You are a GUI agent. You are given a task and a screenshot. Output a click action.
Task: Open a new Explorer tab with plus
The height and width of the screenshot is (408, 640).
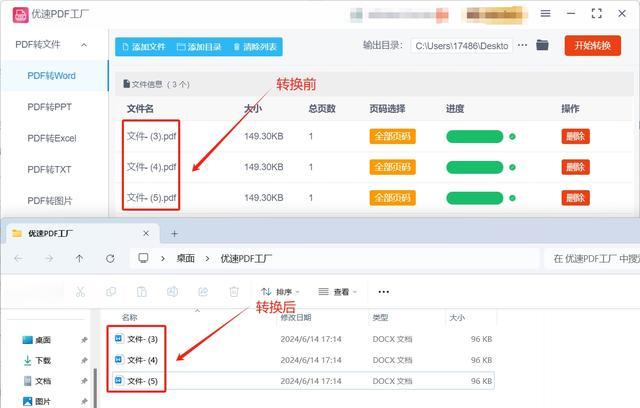coord(174,234)
